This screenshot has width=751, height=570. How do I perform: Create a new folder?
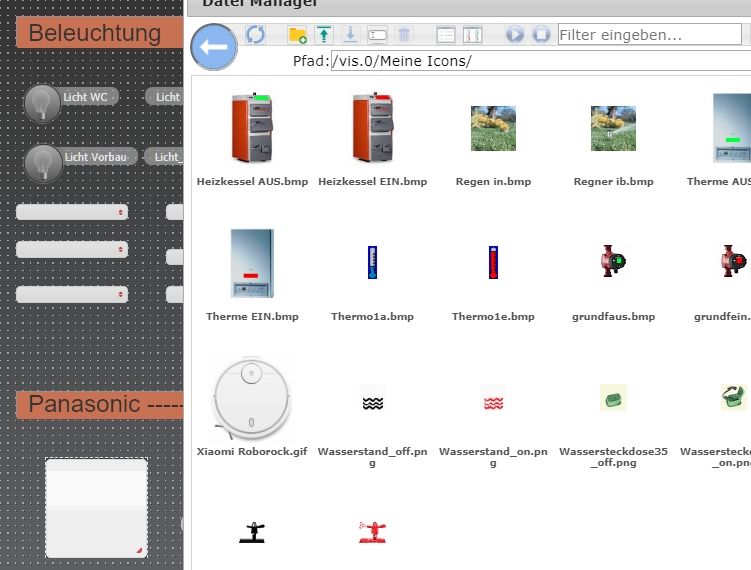pyautogui.click(x=297, y=35)
